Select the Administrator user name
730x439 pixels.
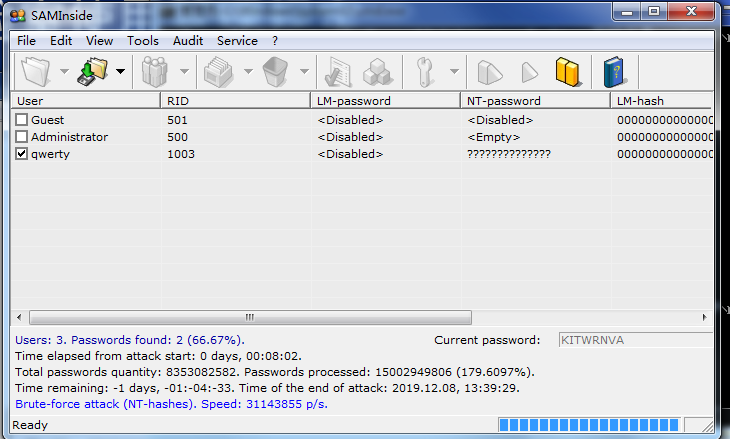pyautogui.click(x=69, y=137)
